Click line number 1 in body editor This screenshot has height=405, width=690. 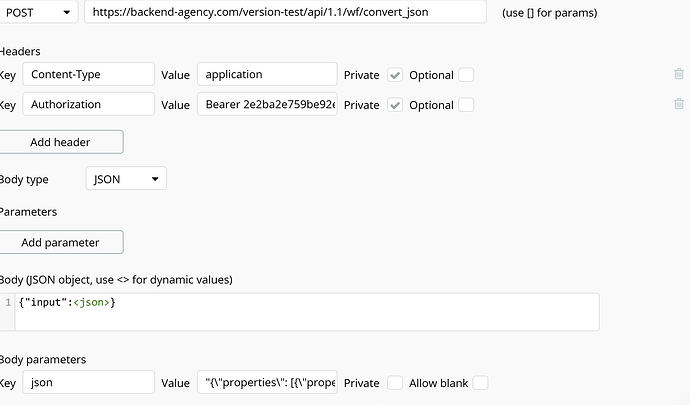(8, 302)
